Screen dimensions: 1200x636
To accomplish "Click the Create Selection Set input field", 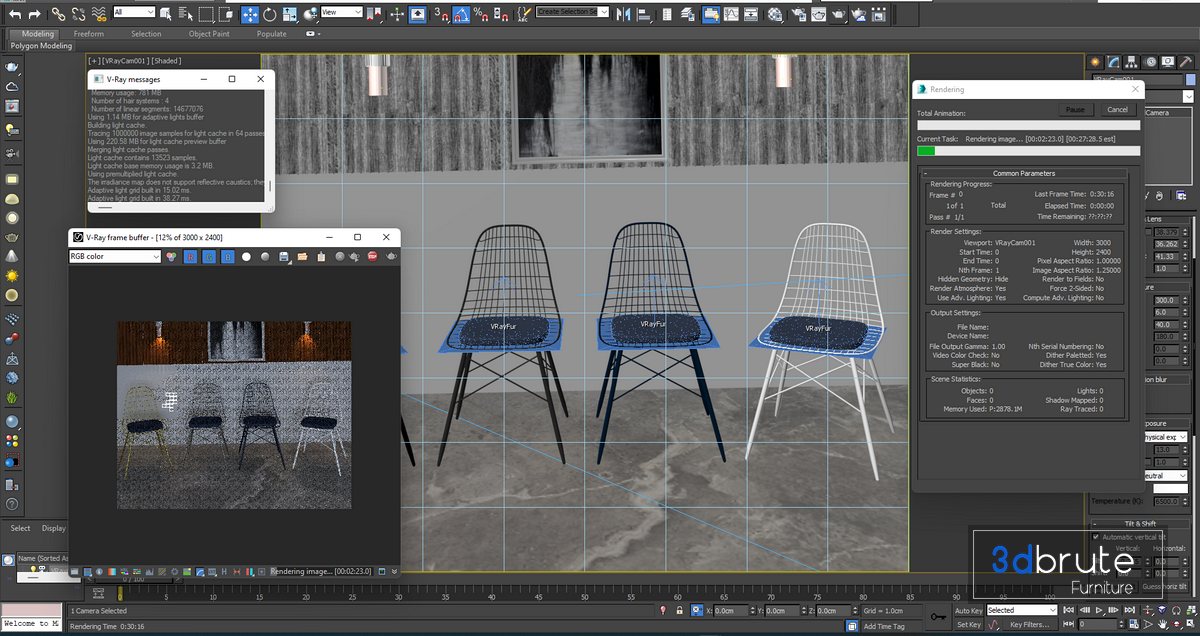I will [566, 12].
